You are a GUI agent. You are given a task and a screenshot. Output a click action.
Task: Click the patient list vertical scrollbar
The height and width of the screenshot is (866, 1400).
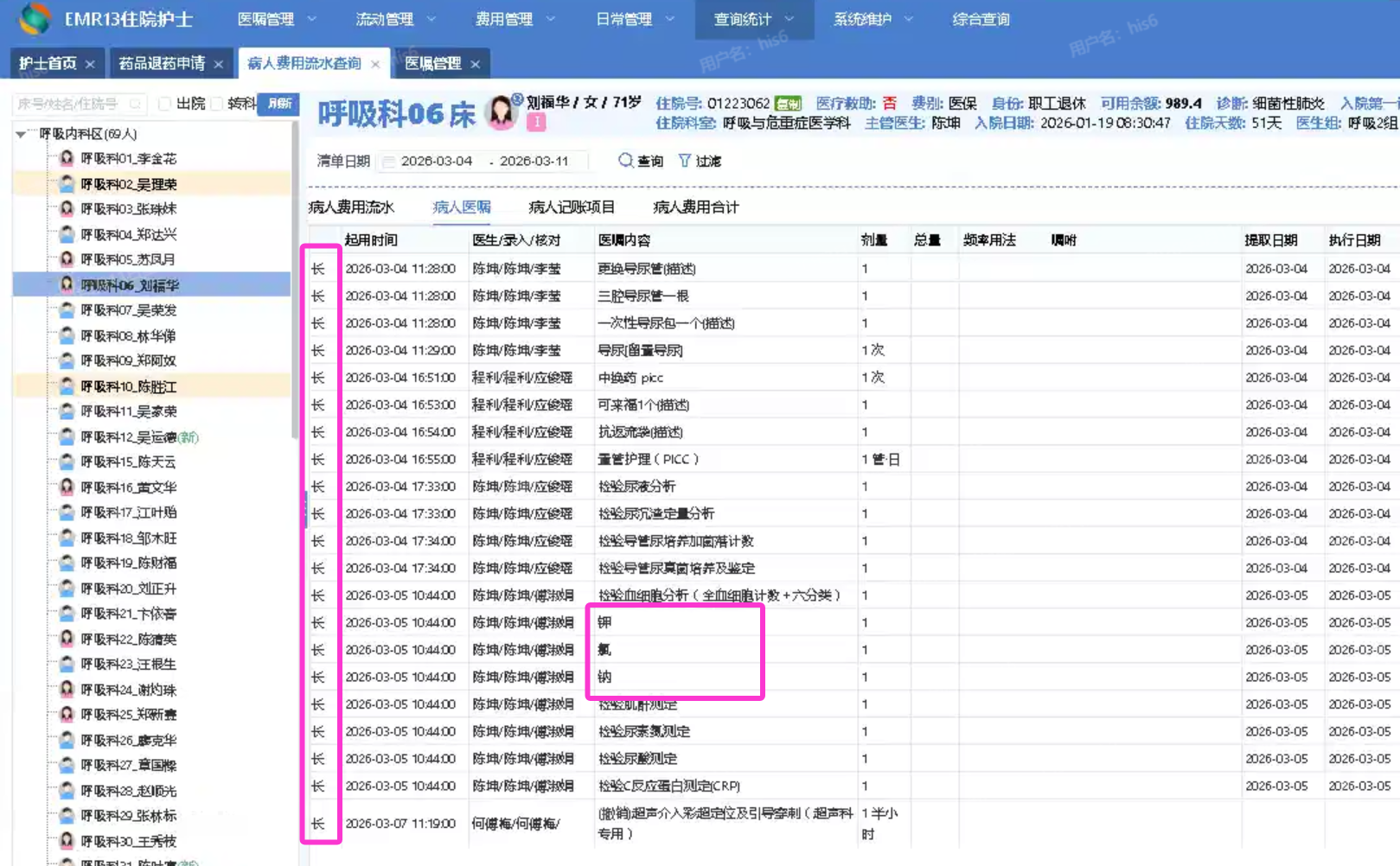point(295,281)
